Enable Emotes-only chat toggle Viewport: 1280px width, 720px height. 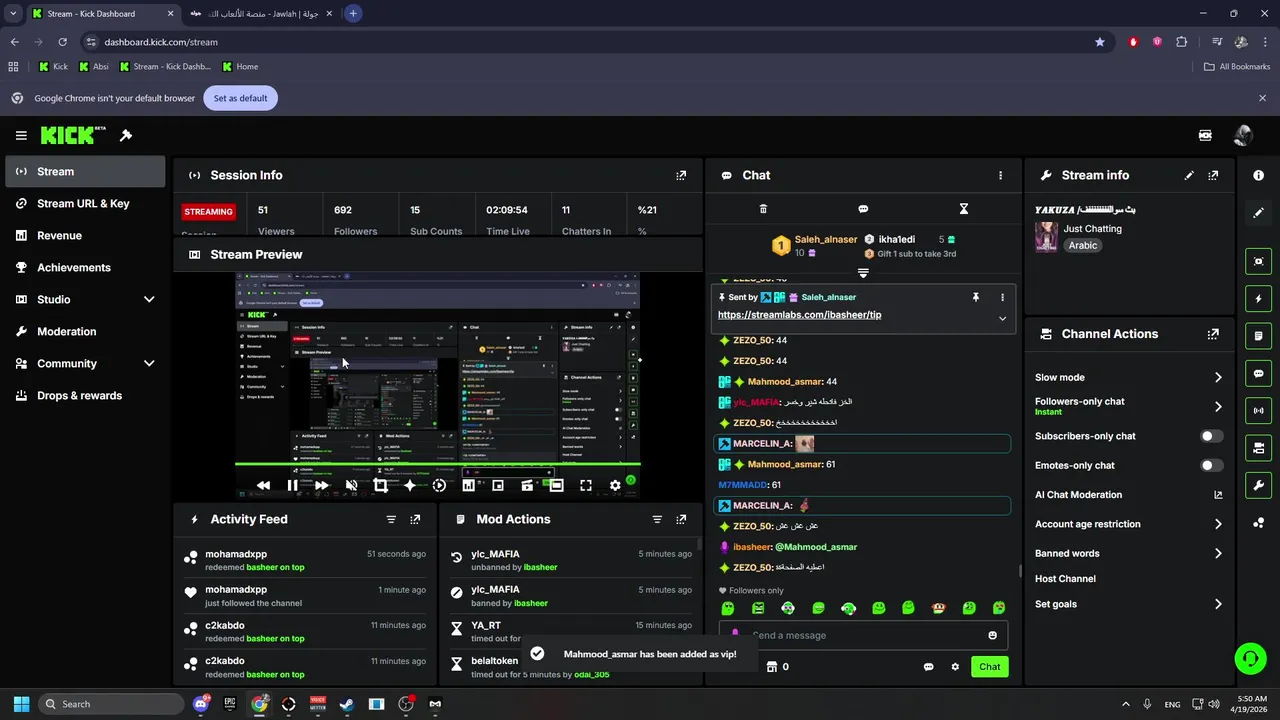click(1211, 465)
